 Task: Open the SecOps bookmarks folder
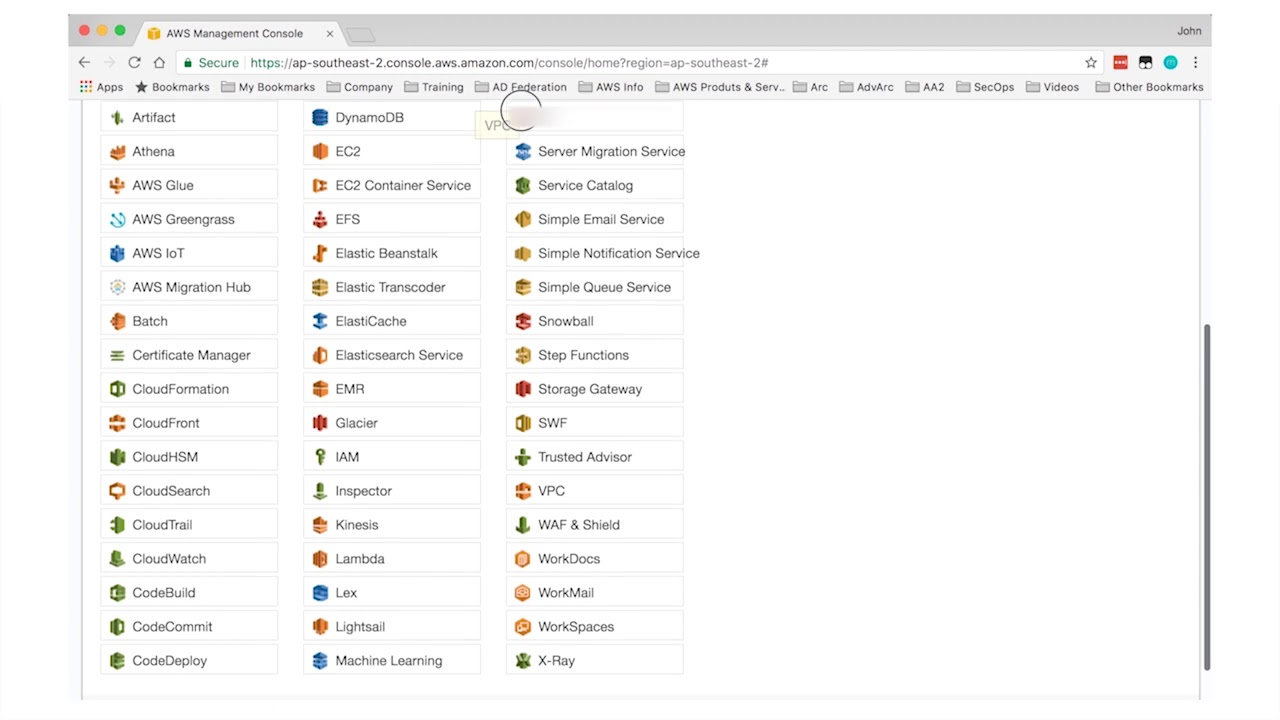point(985,87)
